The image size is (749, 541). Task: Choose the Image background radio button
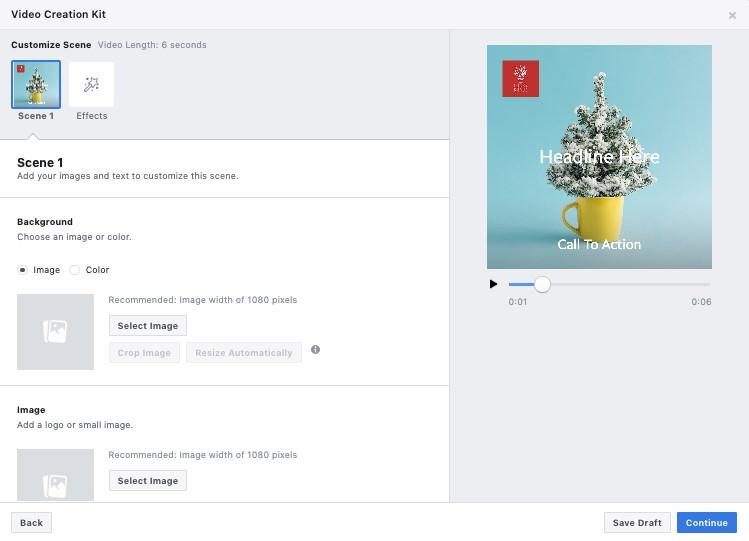(22, 270)
